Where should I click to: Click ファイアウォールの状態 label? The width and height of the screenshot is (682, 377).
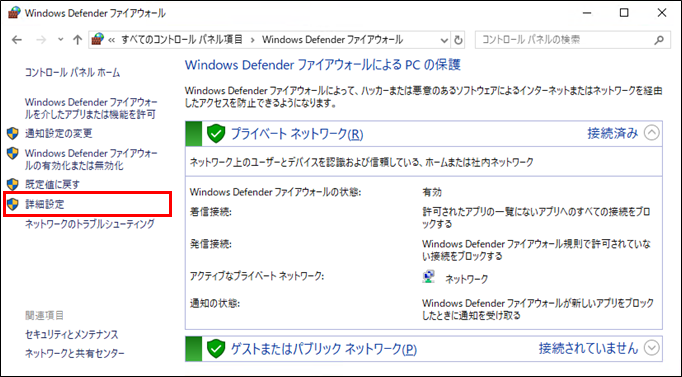[275, 192]
